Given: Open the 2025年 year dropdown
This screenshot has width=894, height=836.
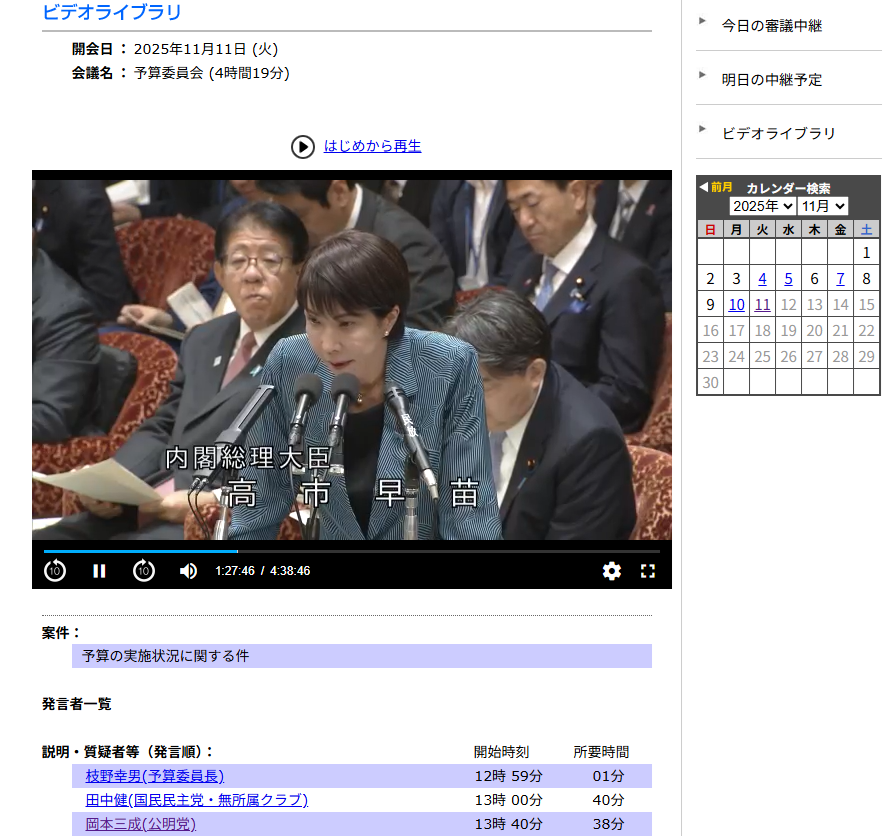Looking at the screenshot, I should click(762, 206).
